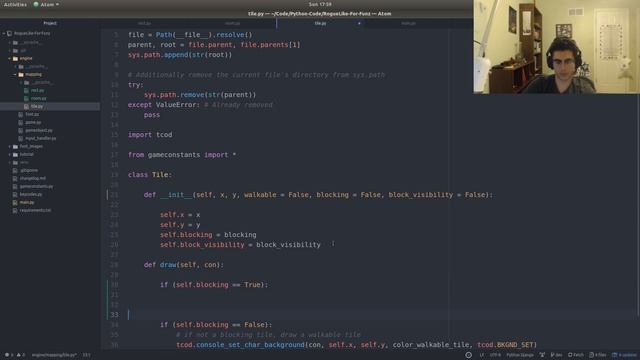Screen dimensions: 640x360
Task: Open the Git changed files count
Action: point(598,355)
